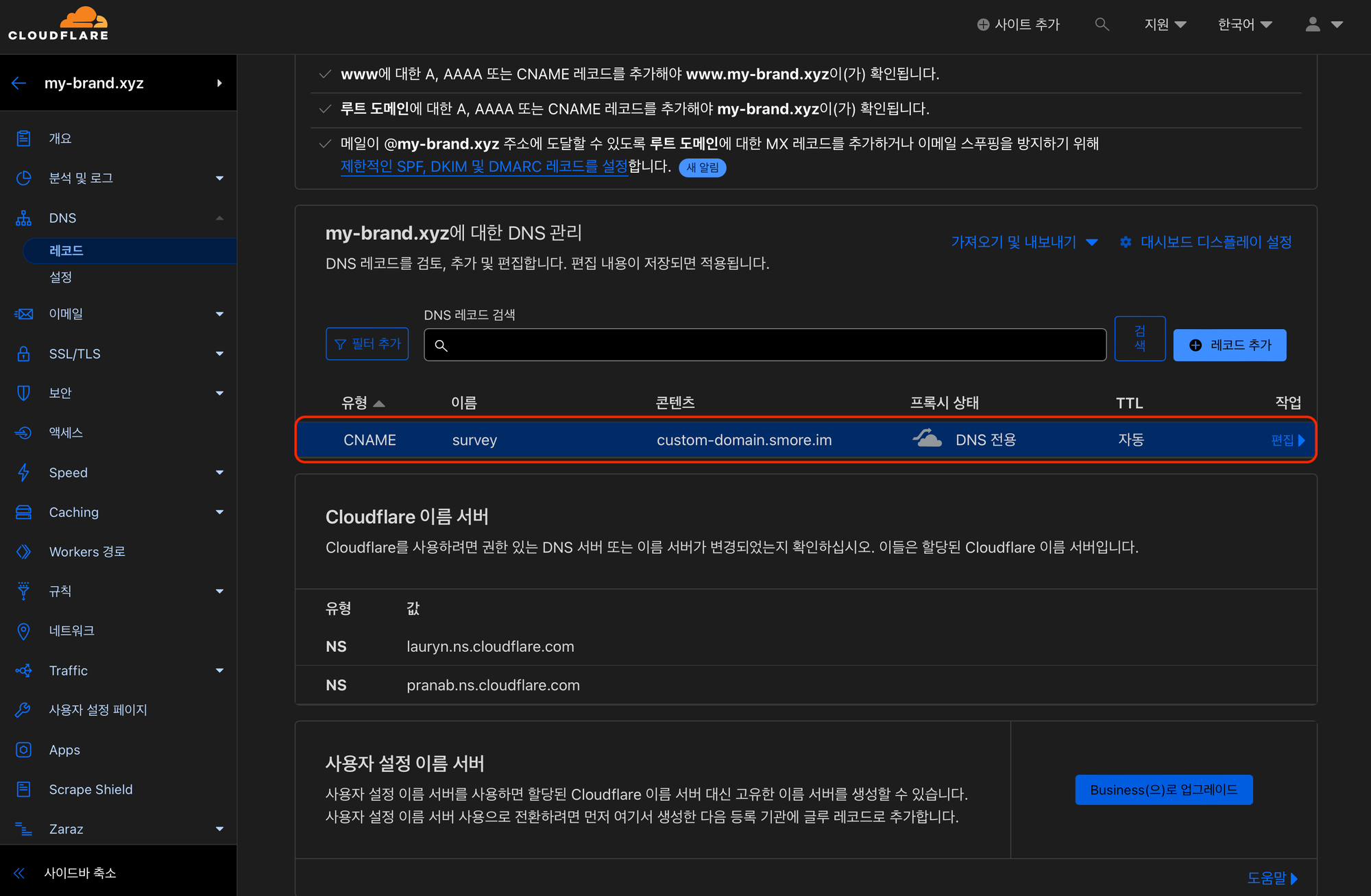Focus the DNS 레코드 검색 input field
Screen dimensions: 1371x896
[764, 345]
